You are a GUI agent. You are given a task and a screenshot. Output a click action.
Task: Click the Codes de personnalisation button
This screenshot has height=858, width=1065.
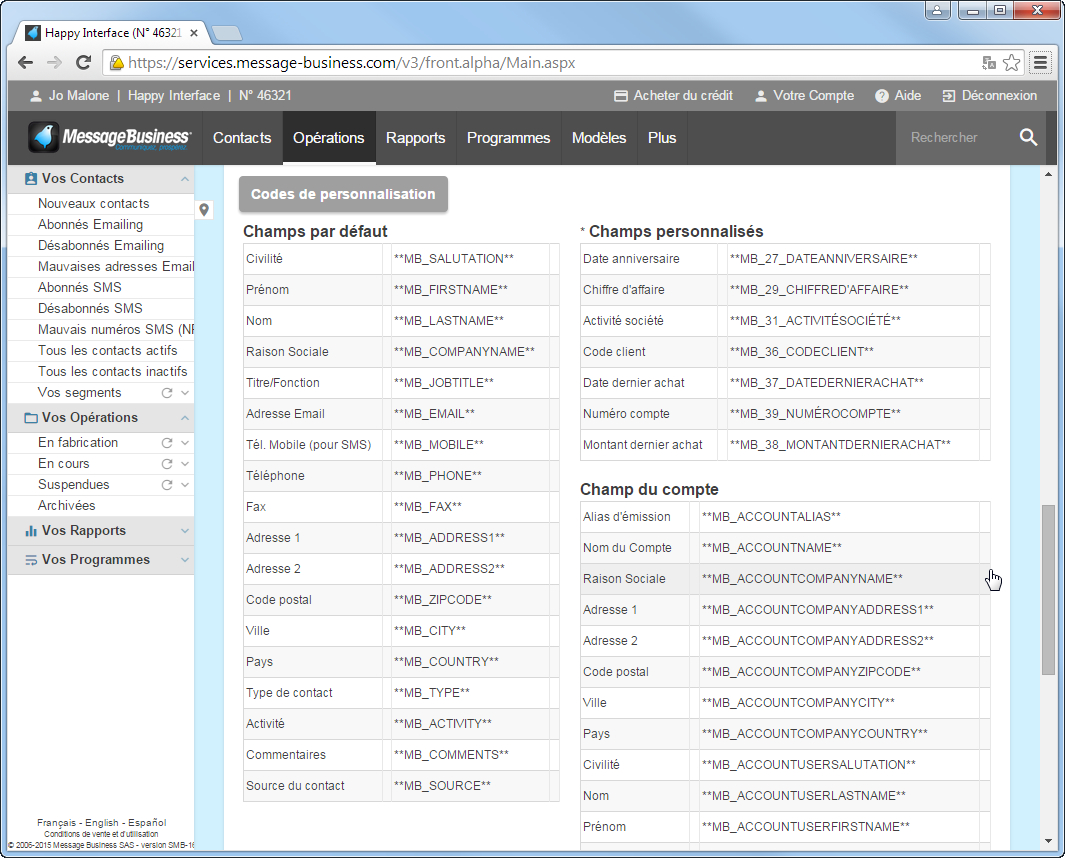(x=343, y=194)
